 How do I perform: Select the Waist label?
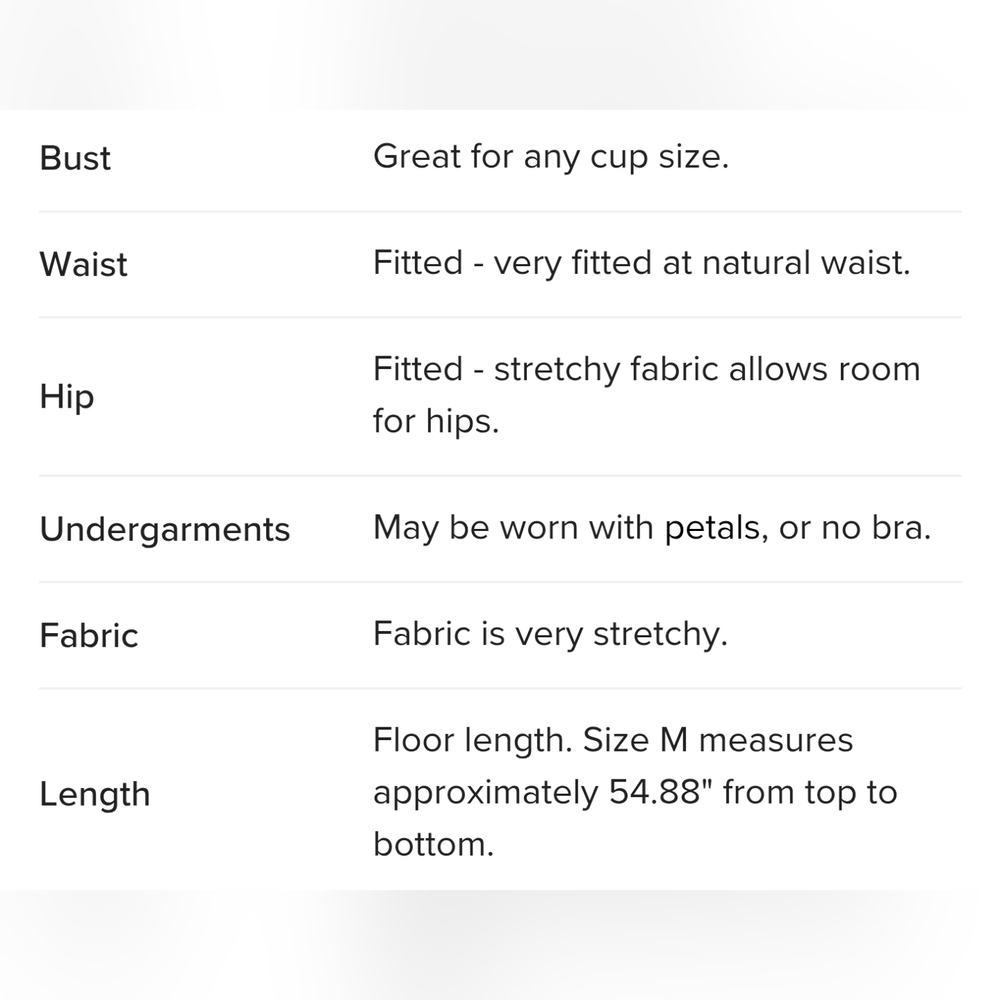(x=84, y=264)
